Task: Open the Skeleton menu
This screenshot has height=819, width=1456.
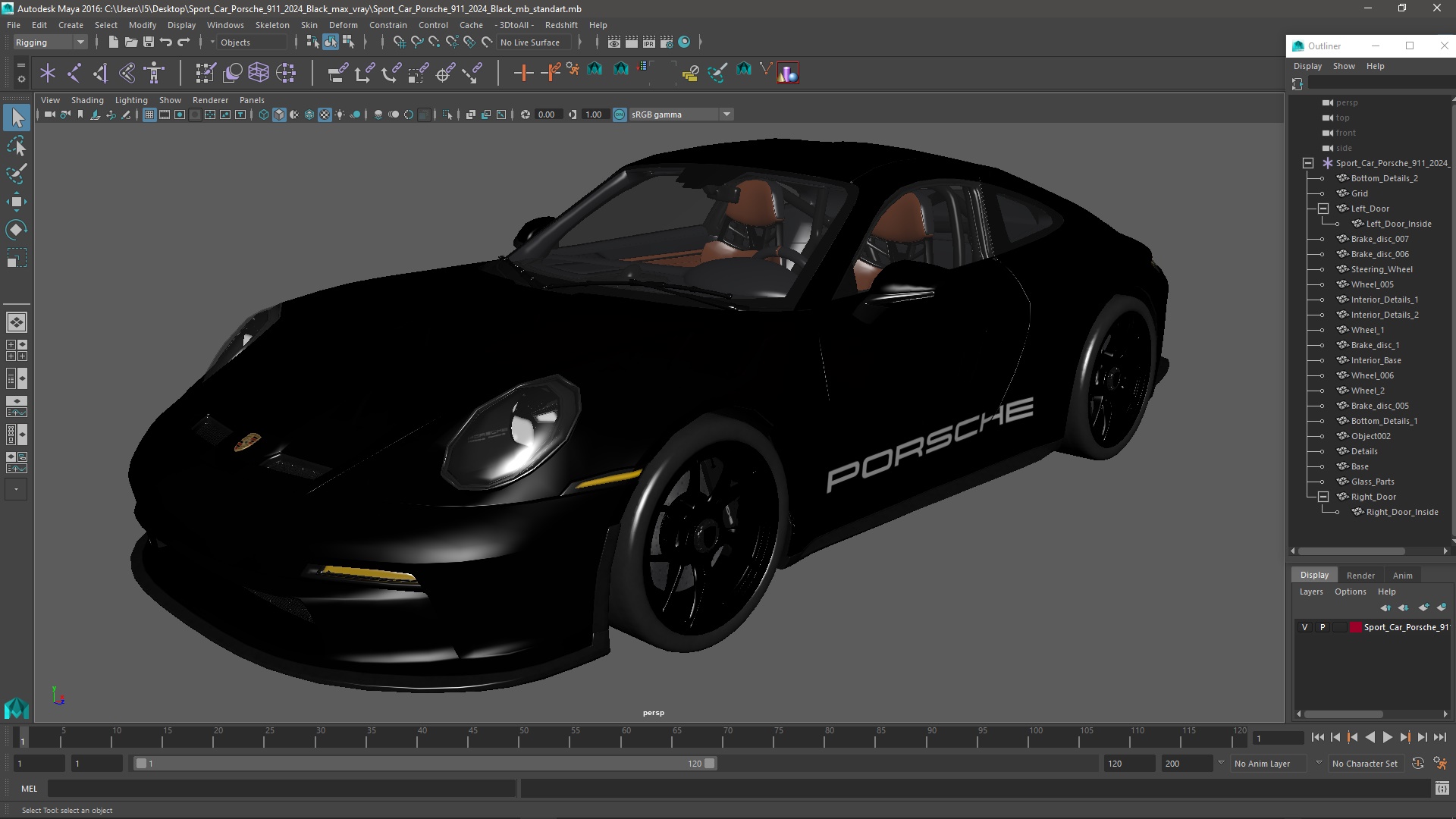Action: point(272,25)
